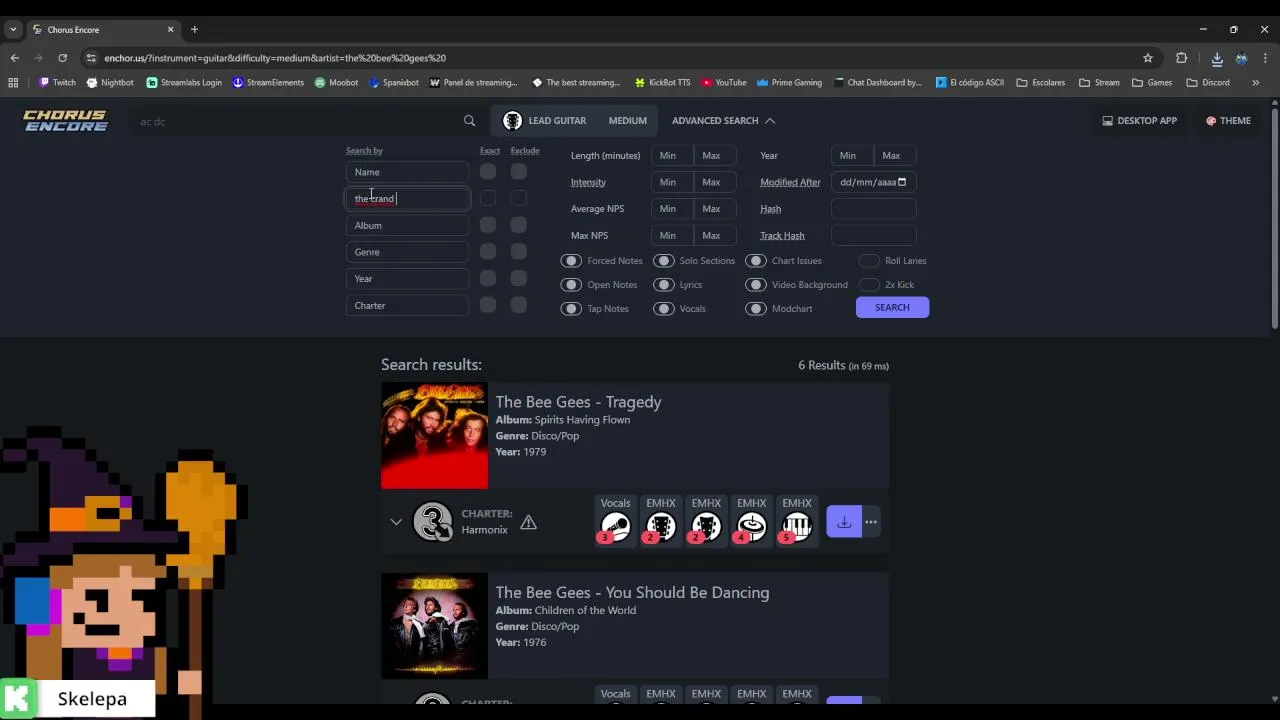The width and height of the screenshot is (1280, 720).
Task: Toggle Lyrics filter
Action: click(x=664, y=285)
